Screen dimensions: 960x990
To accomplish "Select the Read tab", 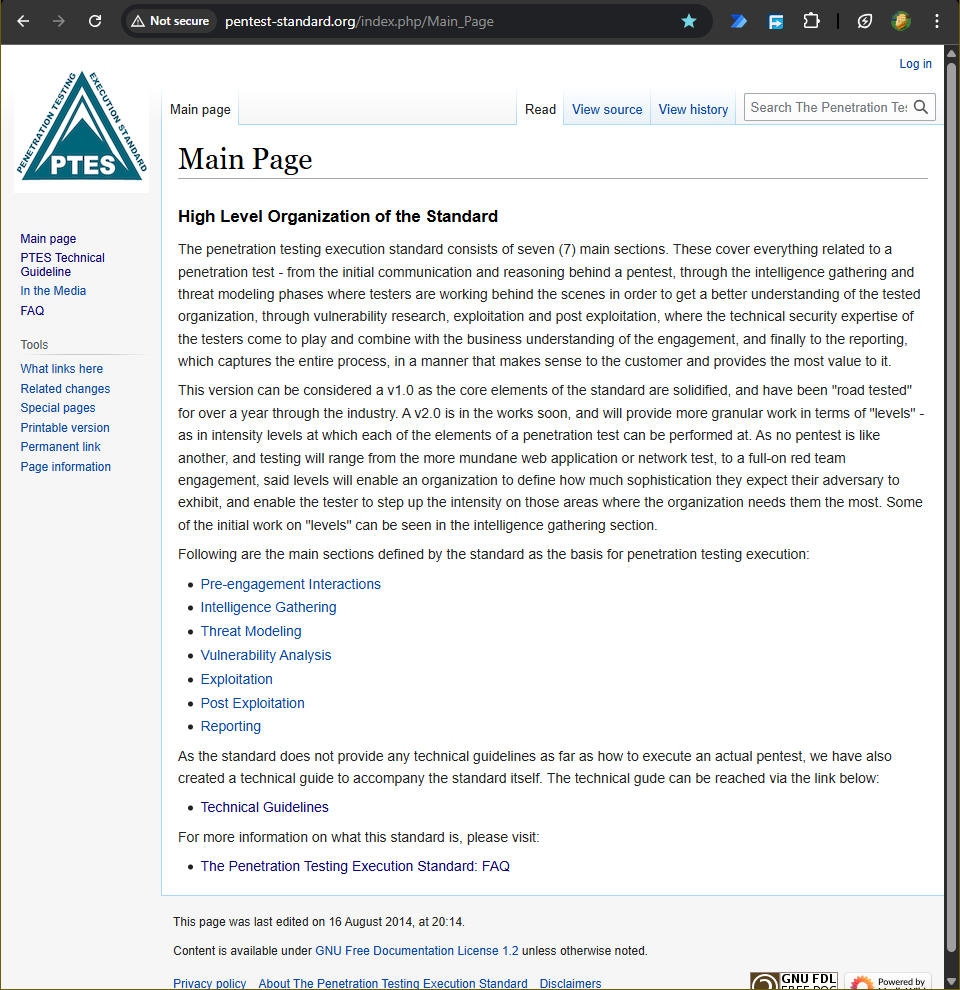I will pos(540,109).
